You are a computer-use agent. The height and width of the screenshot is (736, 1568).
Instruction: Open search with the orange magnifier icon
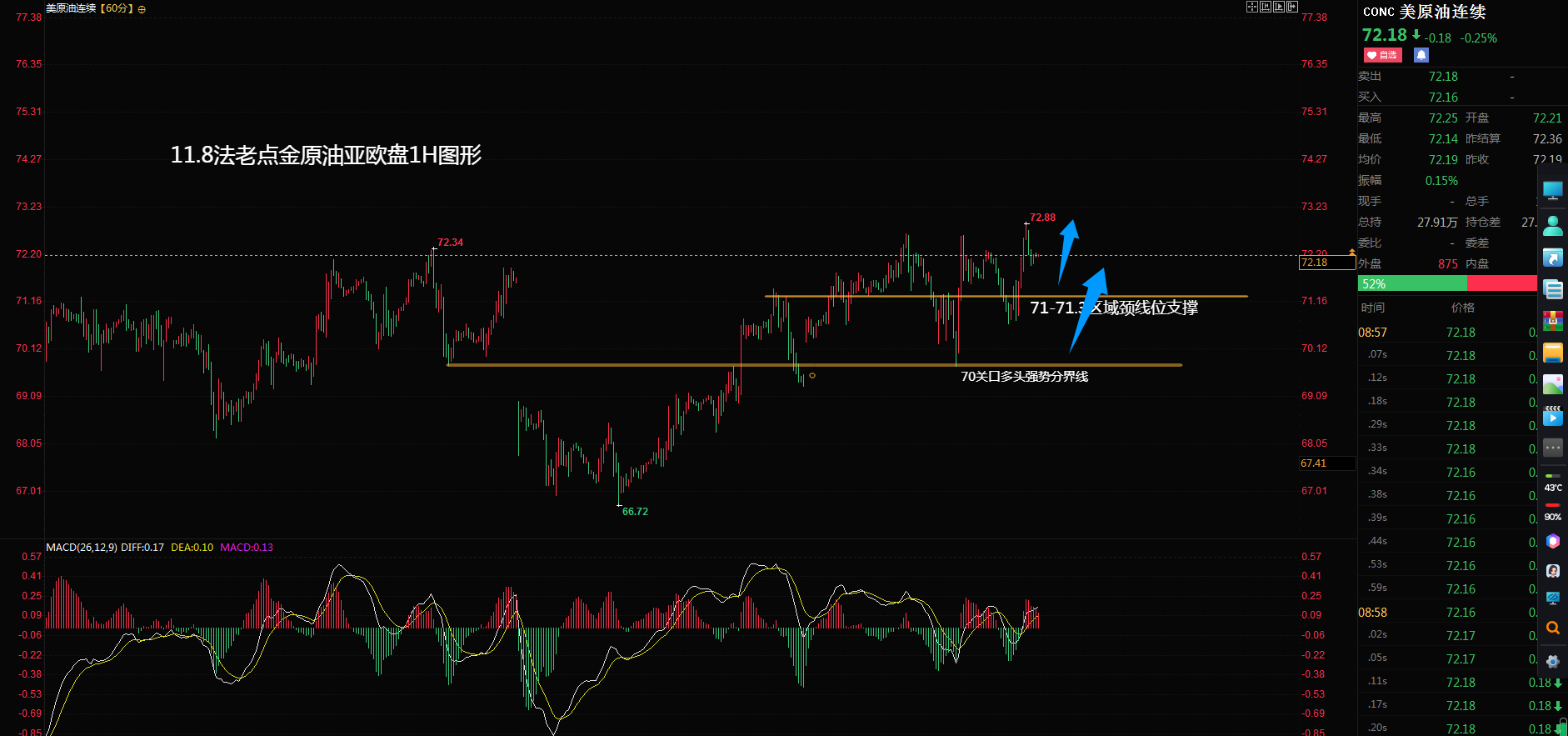pyautogui.click(x=1552, y=628)
